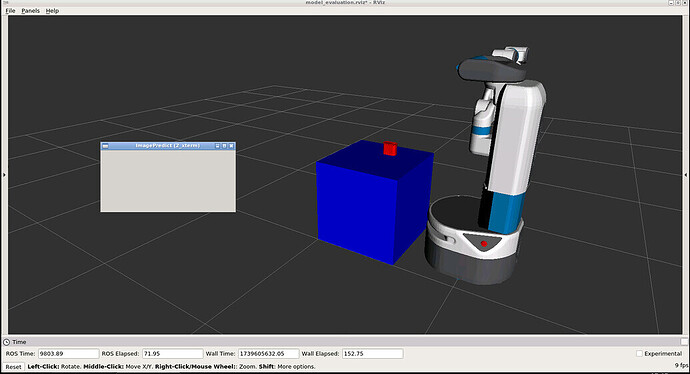Close the ImagePredict window
The height and width of the screenshot is (374, 690).
click(x=231, y=146)
